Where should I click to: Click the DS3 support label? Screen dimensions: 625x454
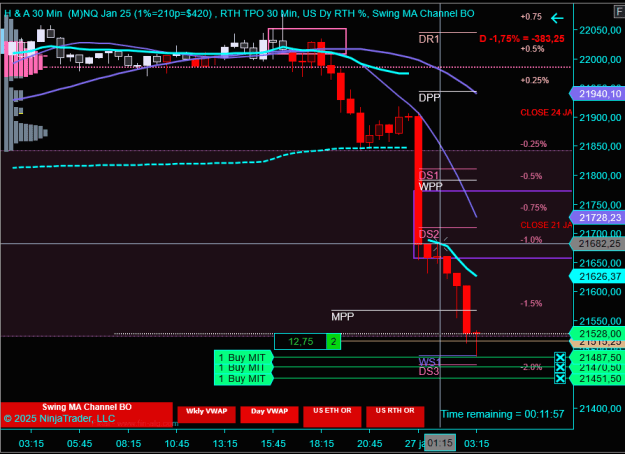429,371
